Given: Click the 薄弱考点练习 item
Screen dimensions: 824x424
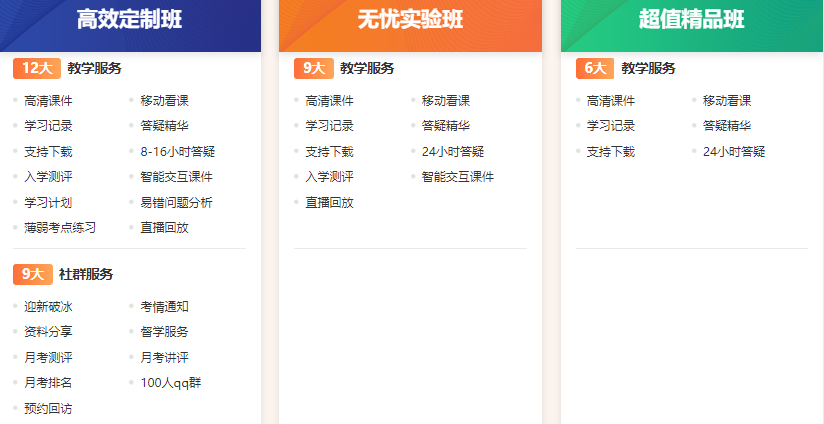Looking at the screenshot, I should click(x=60, y=228).
